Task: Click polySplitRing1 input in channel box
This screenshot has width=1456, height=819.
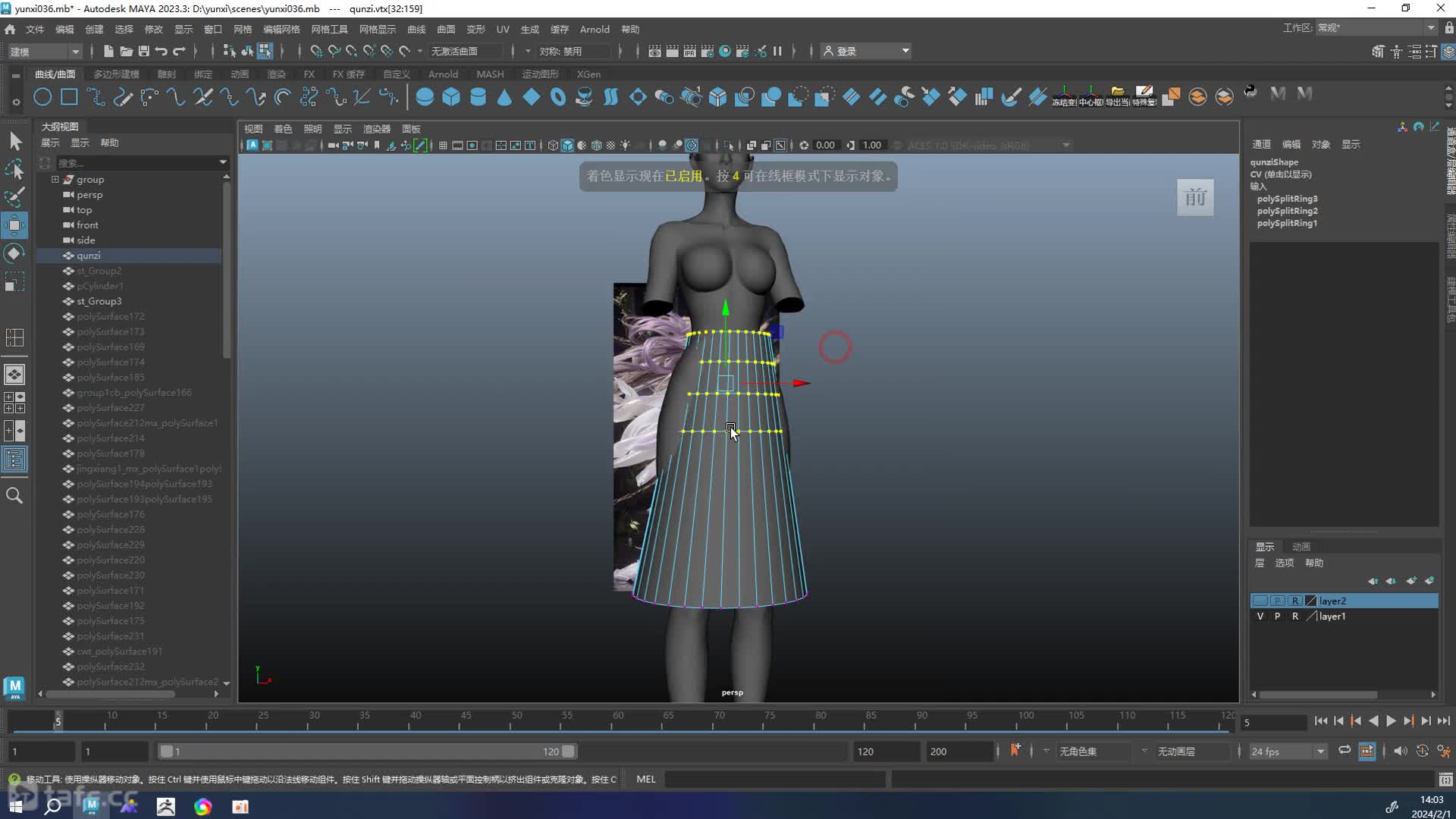Action: (x=1287, y=223)
